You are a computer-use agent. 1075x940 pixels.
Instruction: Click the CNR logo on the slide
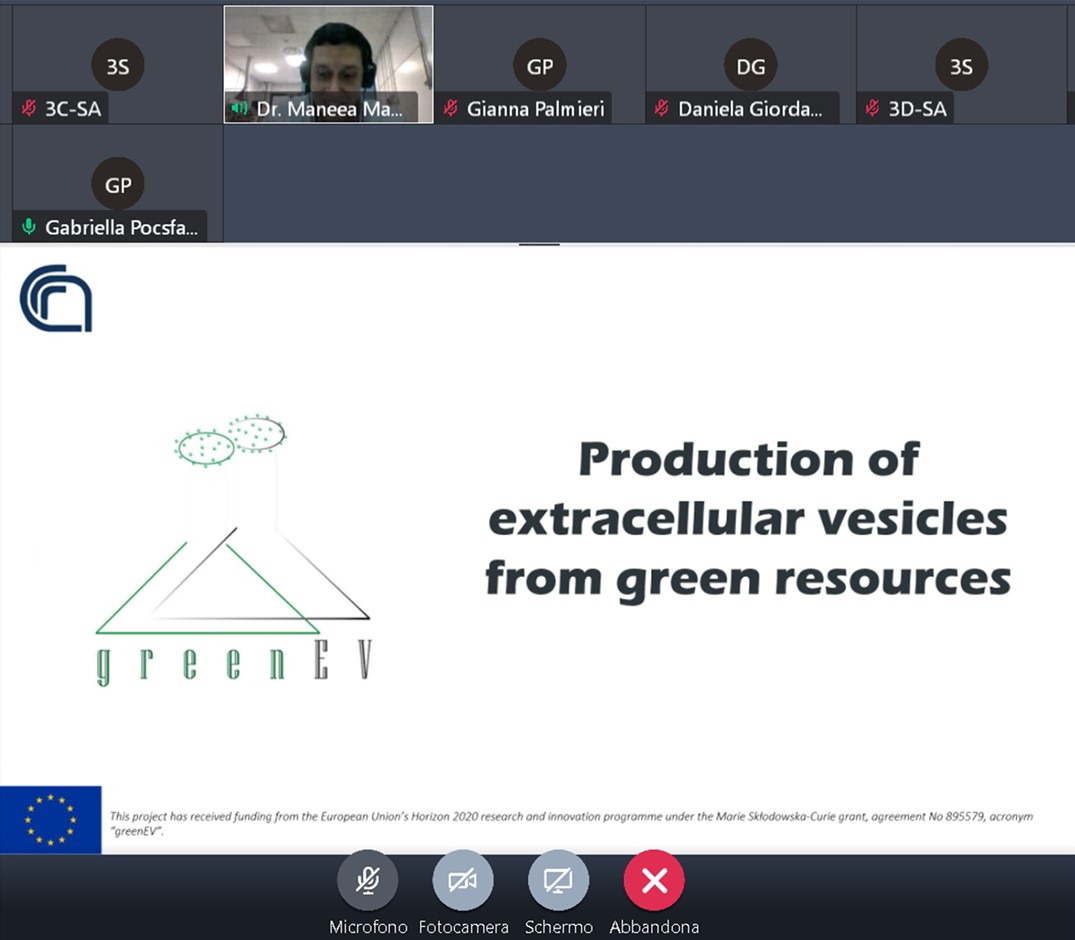click(56, 298)
